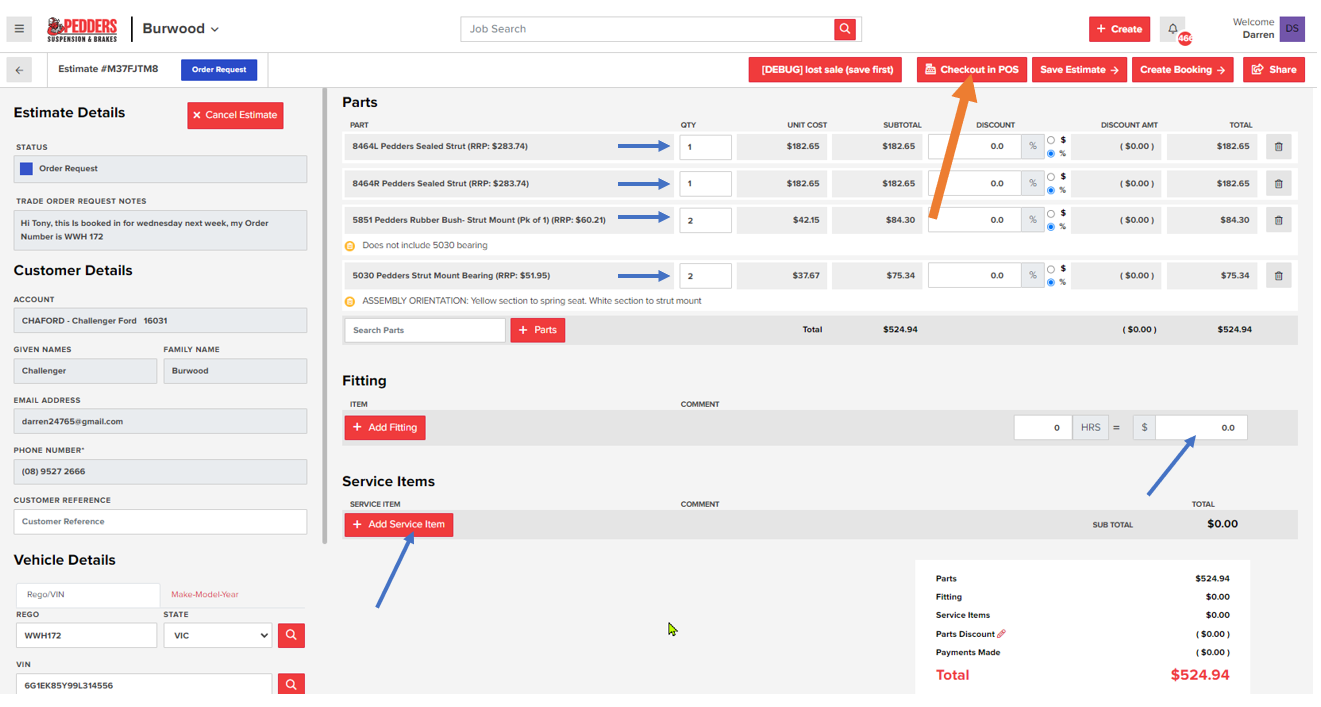The height and width of the screenshot is (707, 1321).
Task: Cancel the estimate
Action: [x=235, y=115]
